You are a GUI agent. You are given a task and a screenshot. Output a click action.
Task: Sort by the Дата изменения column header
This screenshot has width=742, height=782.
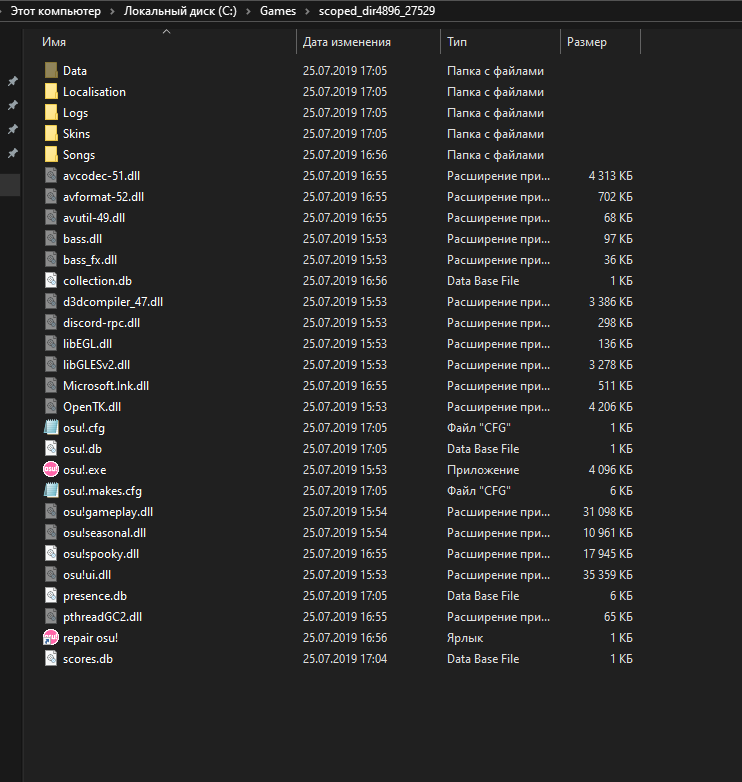tap(347, 42)
